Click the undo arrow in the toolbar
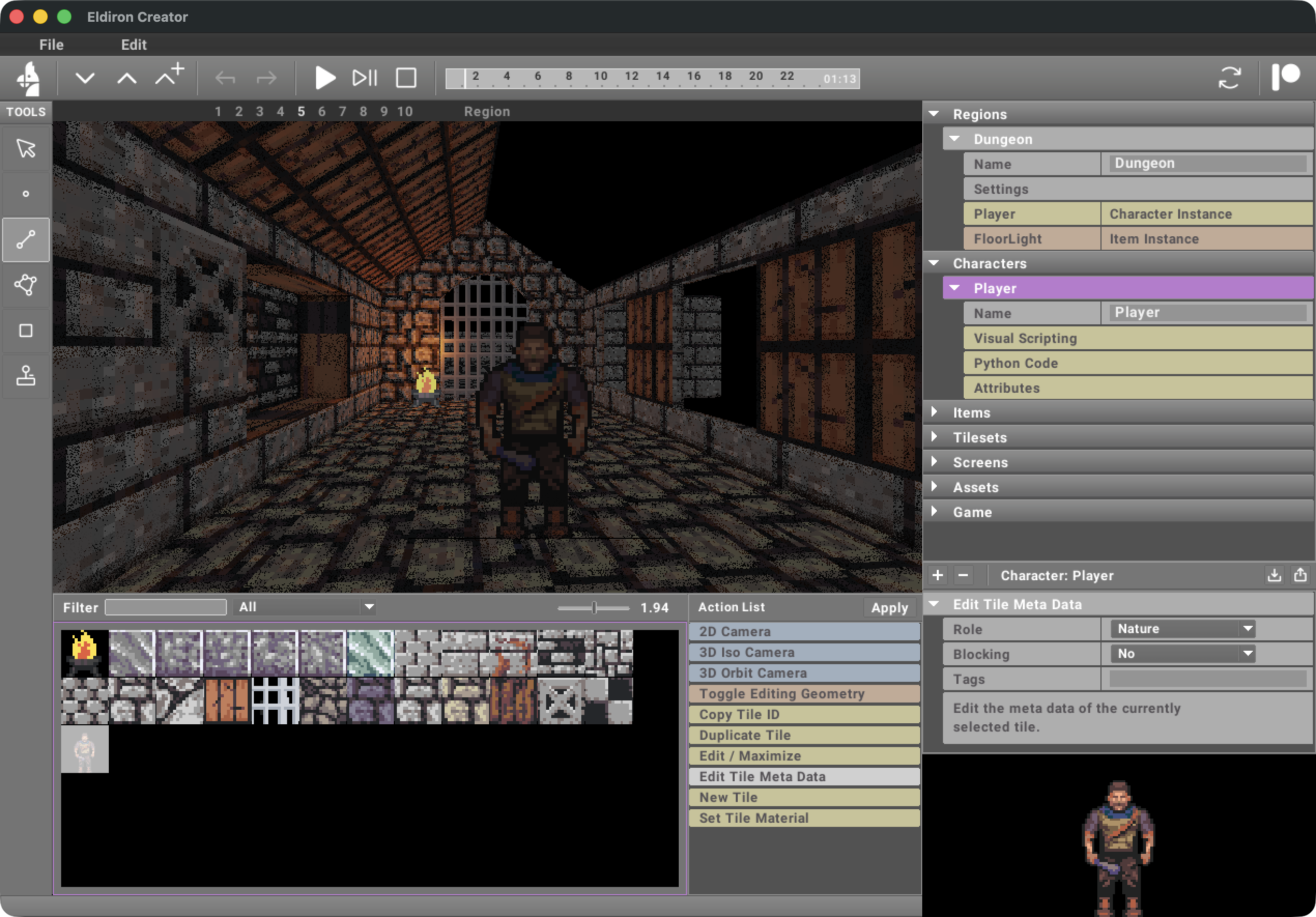 [225, 78]
